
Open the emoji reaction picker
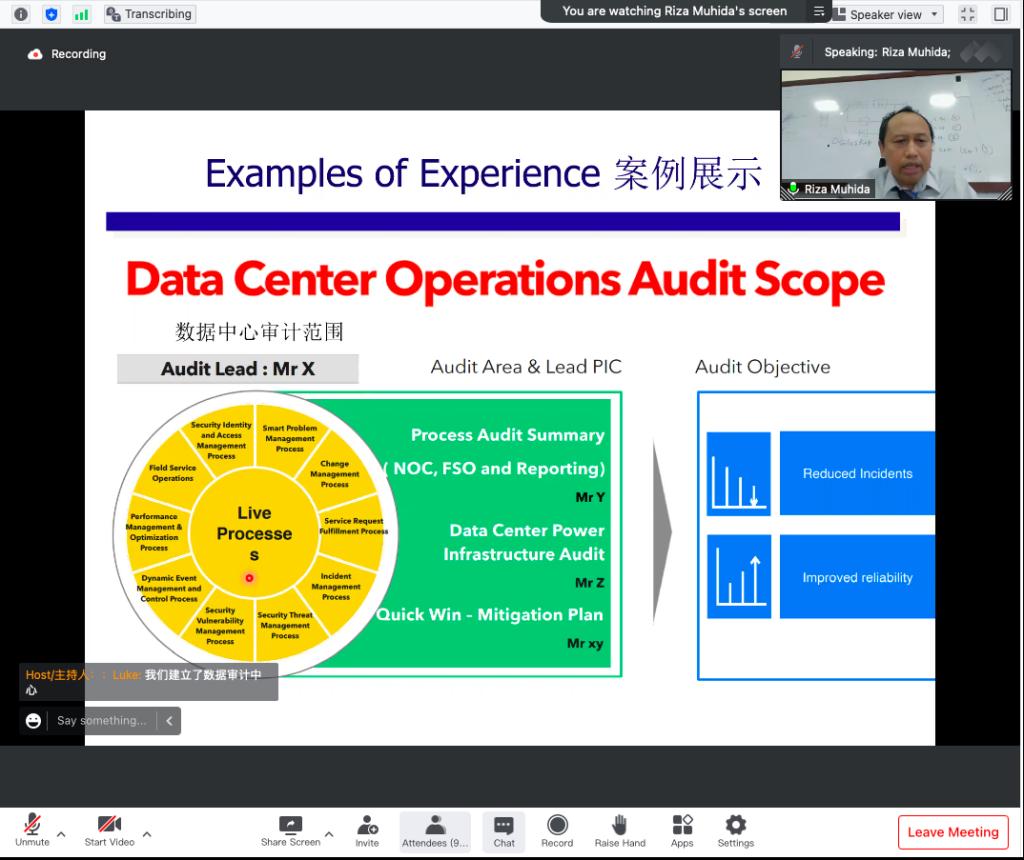point(34,720)
